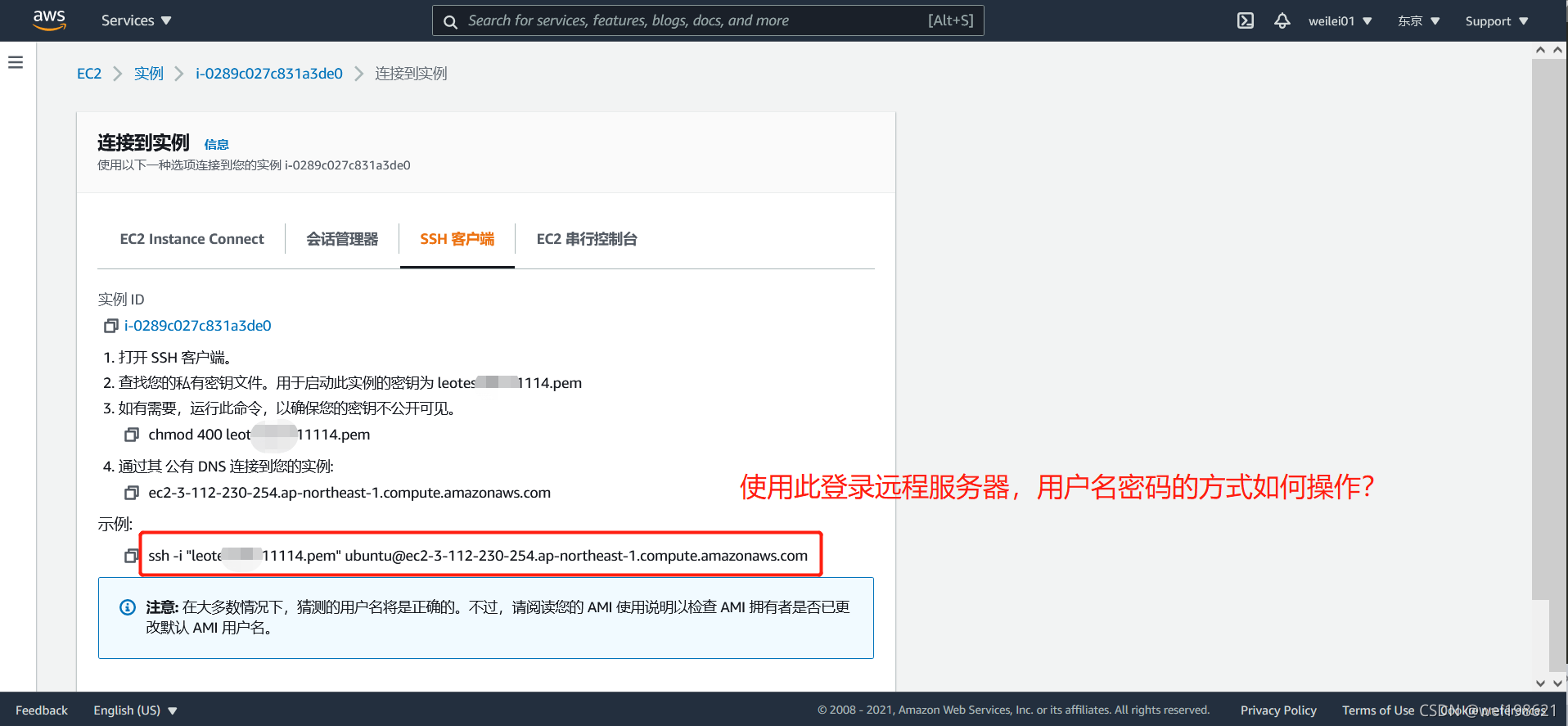
Task: Copy the chmod 400 command
Action: [131, 435]
